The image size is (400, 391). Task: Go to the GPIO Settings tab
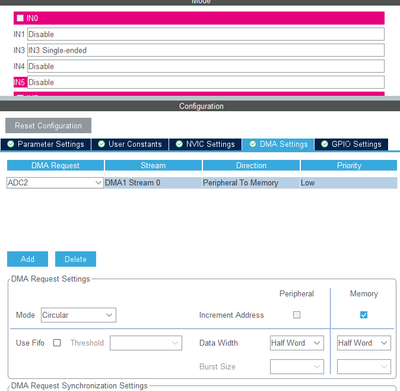pyautogui.click(x=351, y=144)
